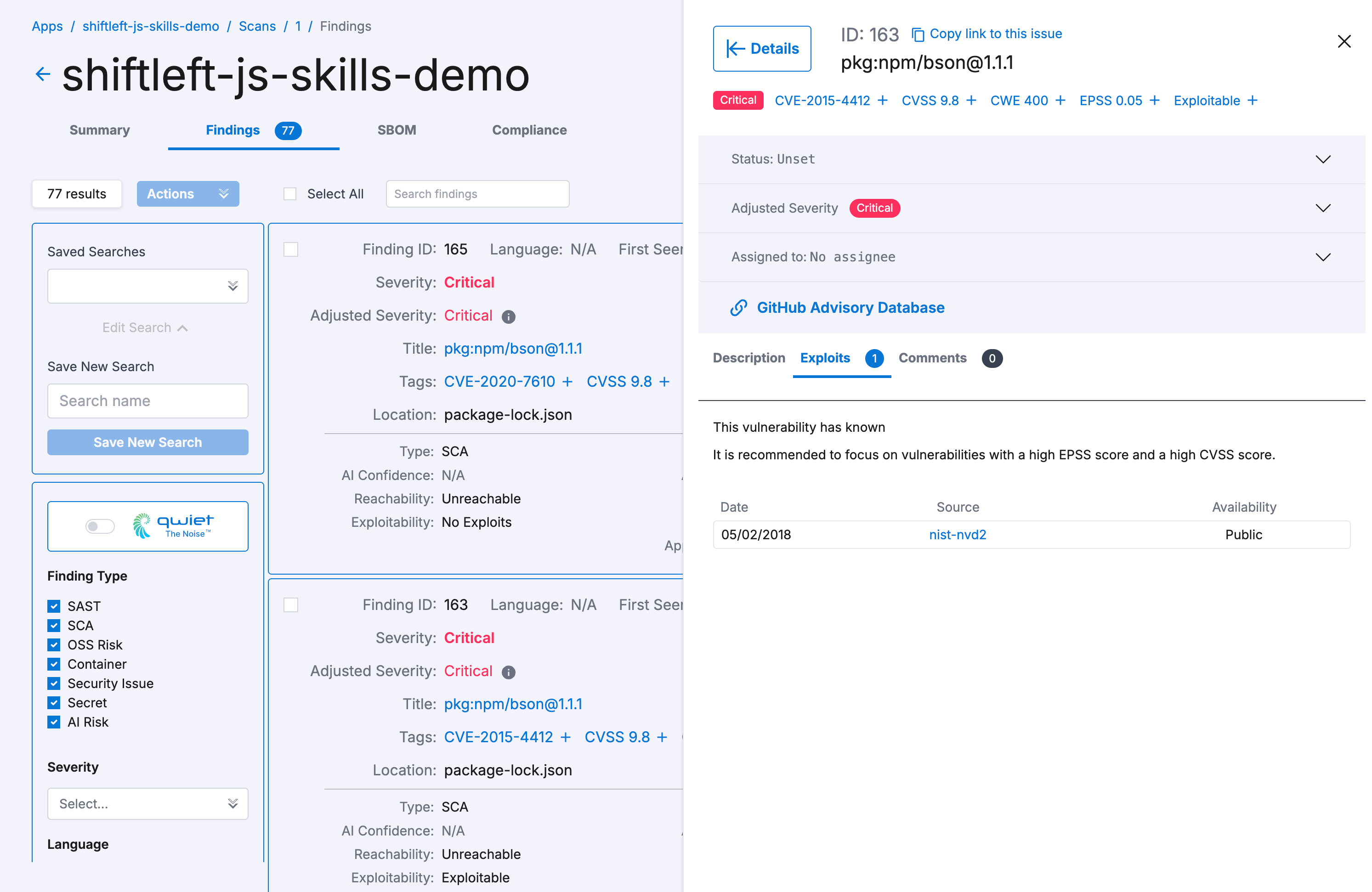Show the Description tab in details panel
The image size is (1372, 892).
[749, 358]
